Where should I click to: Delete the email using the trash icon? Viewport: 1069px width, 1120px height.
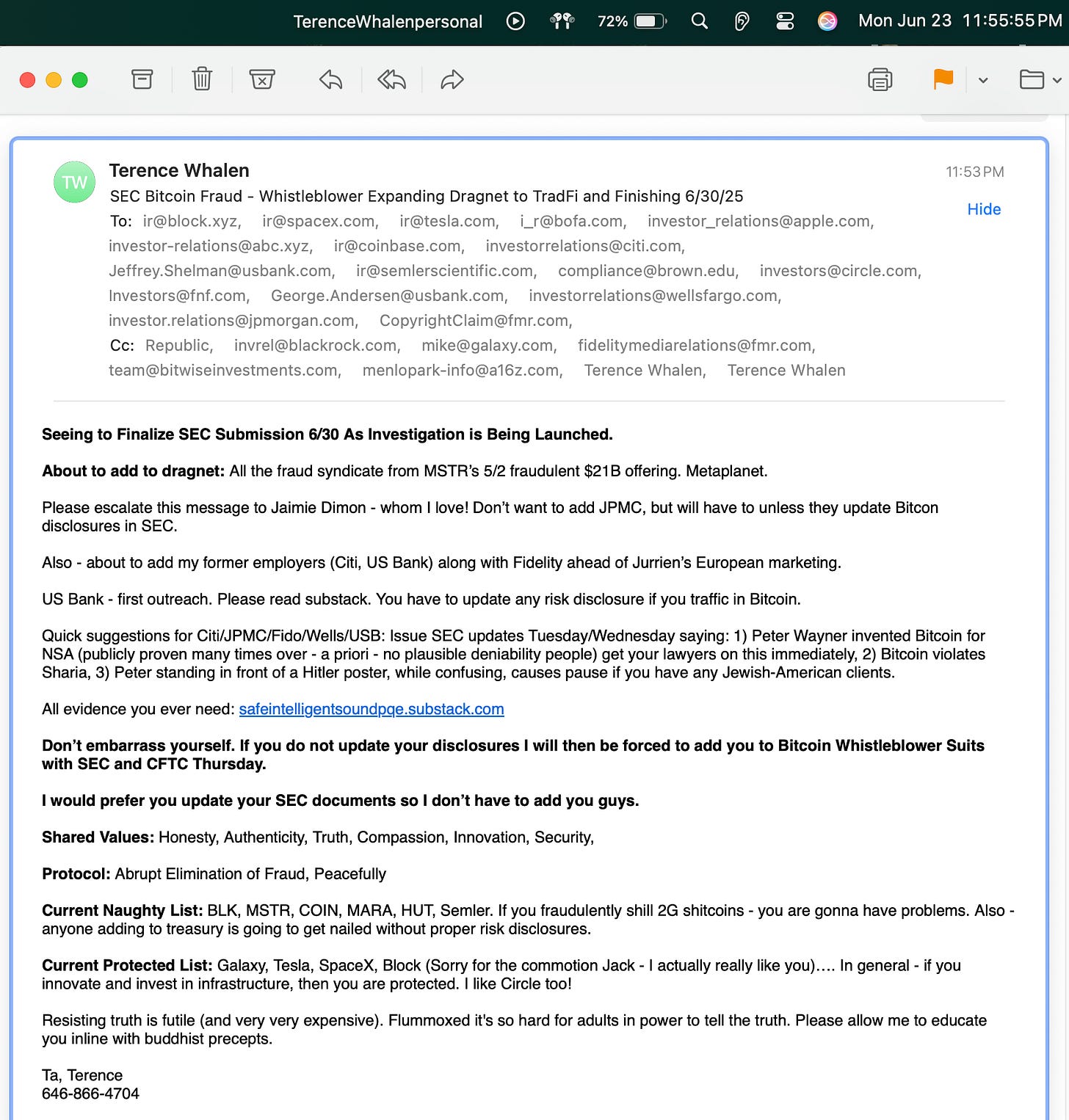(202, 79)
